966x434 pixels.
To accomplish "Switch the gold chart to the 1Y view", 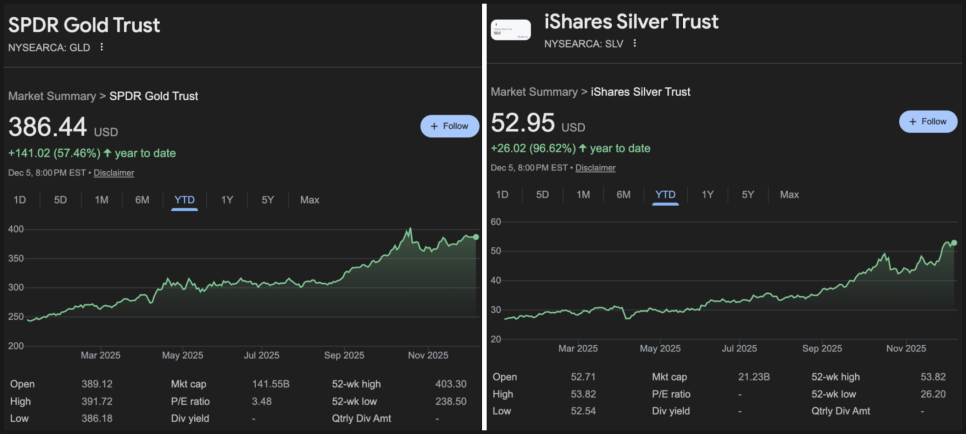I will [226, 200].
